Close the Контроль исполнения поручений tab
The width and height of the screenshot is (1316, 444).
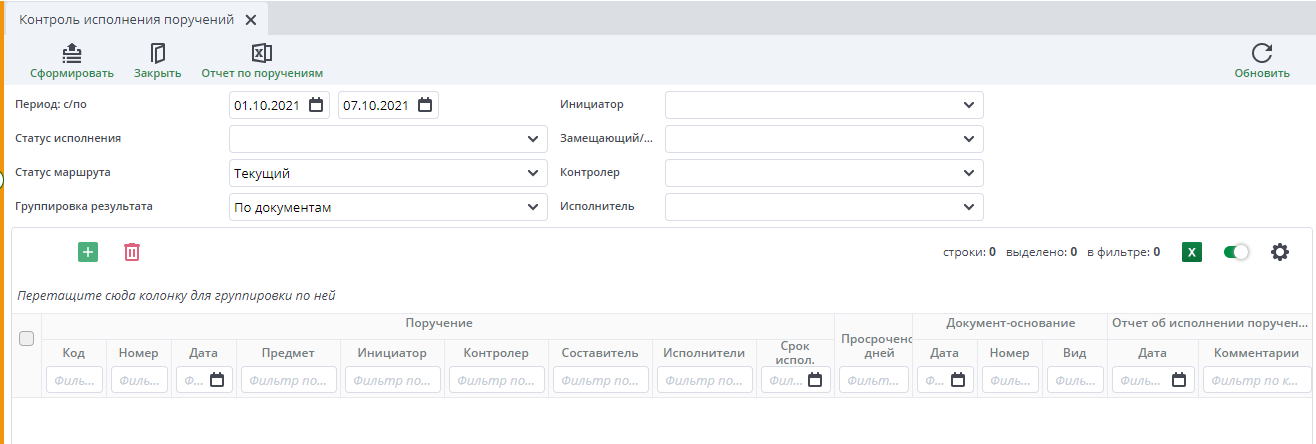coord(251,20)
